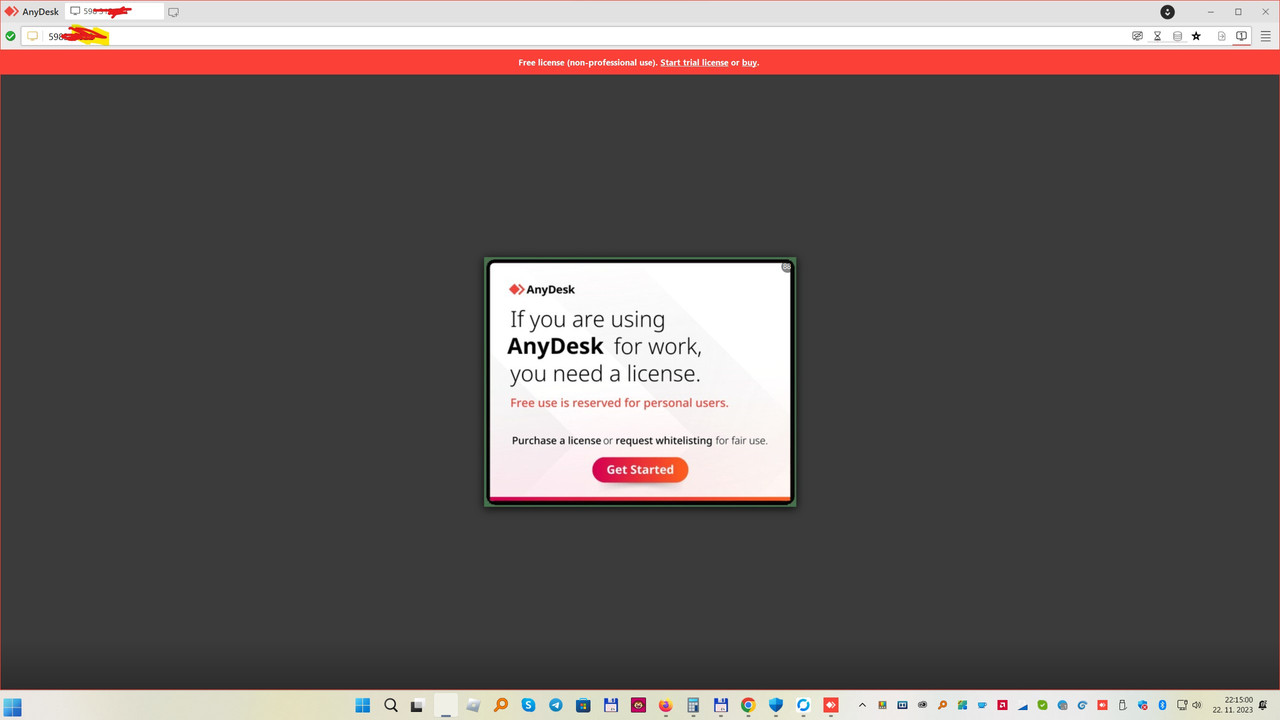Open Task View in the taskbar
The image size is (1280, 720).
(418, 705)
